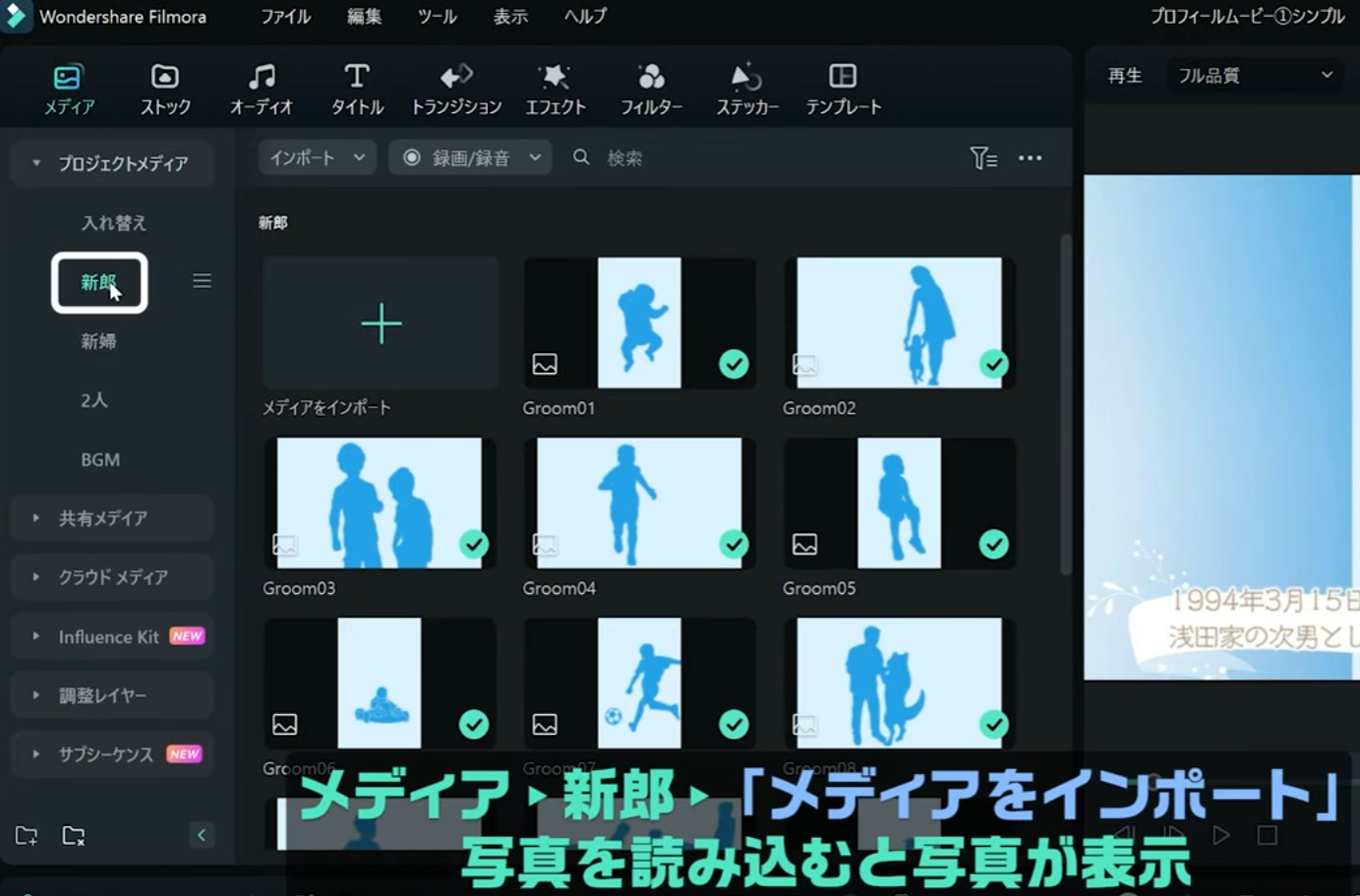Open the Stock (ストック) tab
This screenshot has height=896, width=1360.
pyautogui.click(x=164, y=89)
